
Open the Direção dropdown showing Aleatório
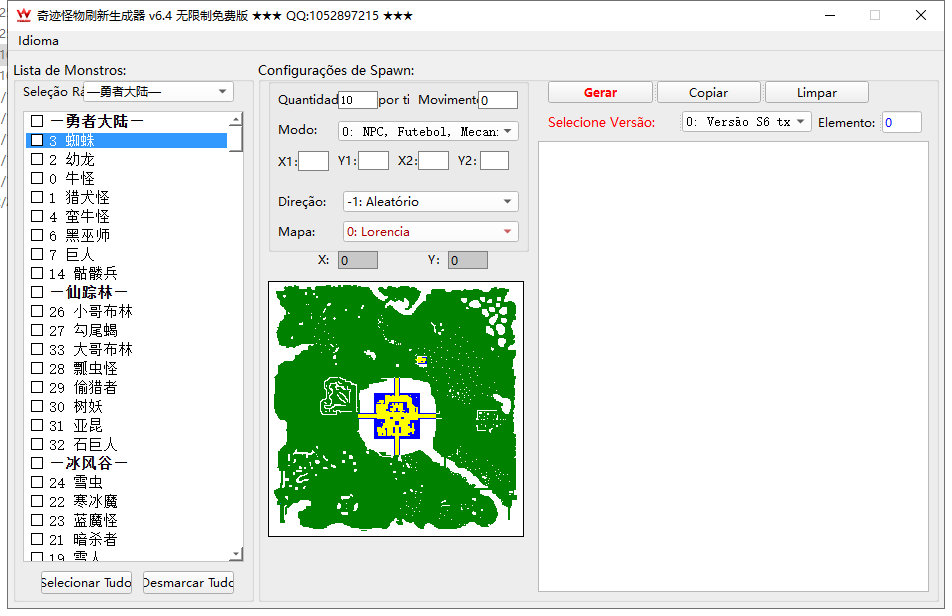(430, 201)
